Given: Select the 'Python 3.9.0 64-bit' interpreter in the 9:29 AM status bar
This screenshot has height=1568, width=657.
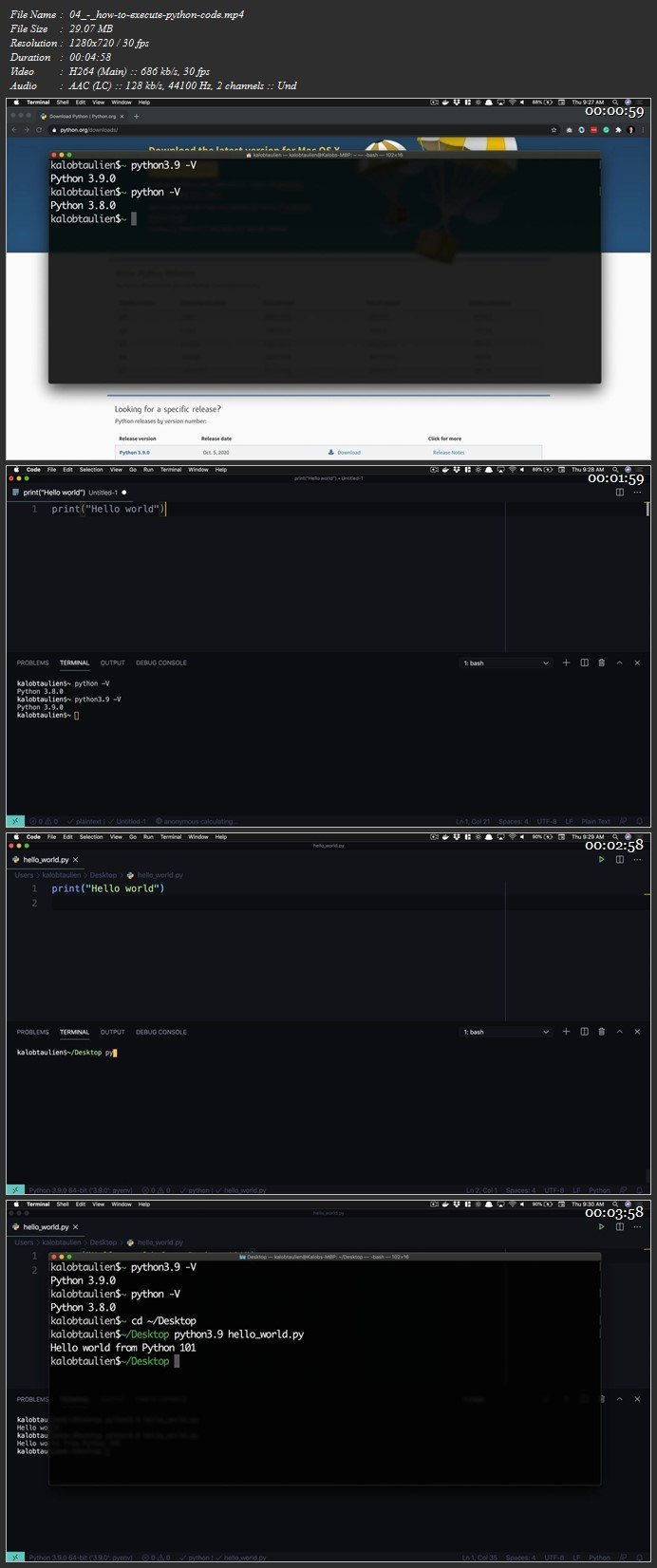Looking at the screenshot, I should pos(81,1190).
